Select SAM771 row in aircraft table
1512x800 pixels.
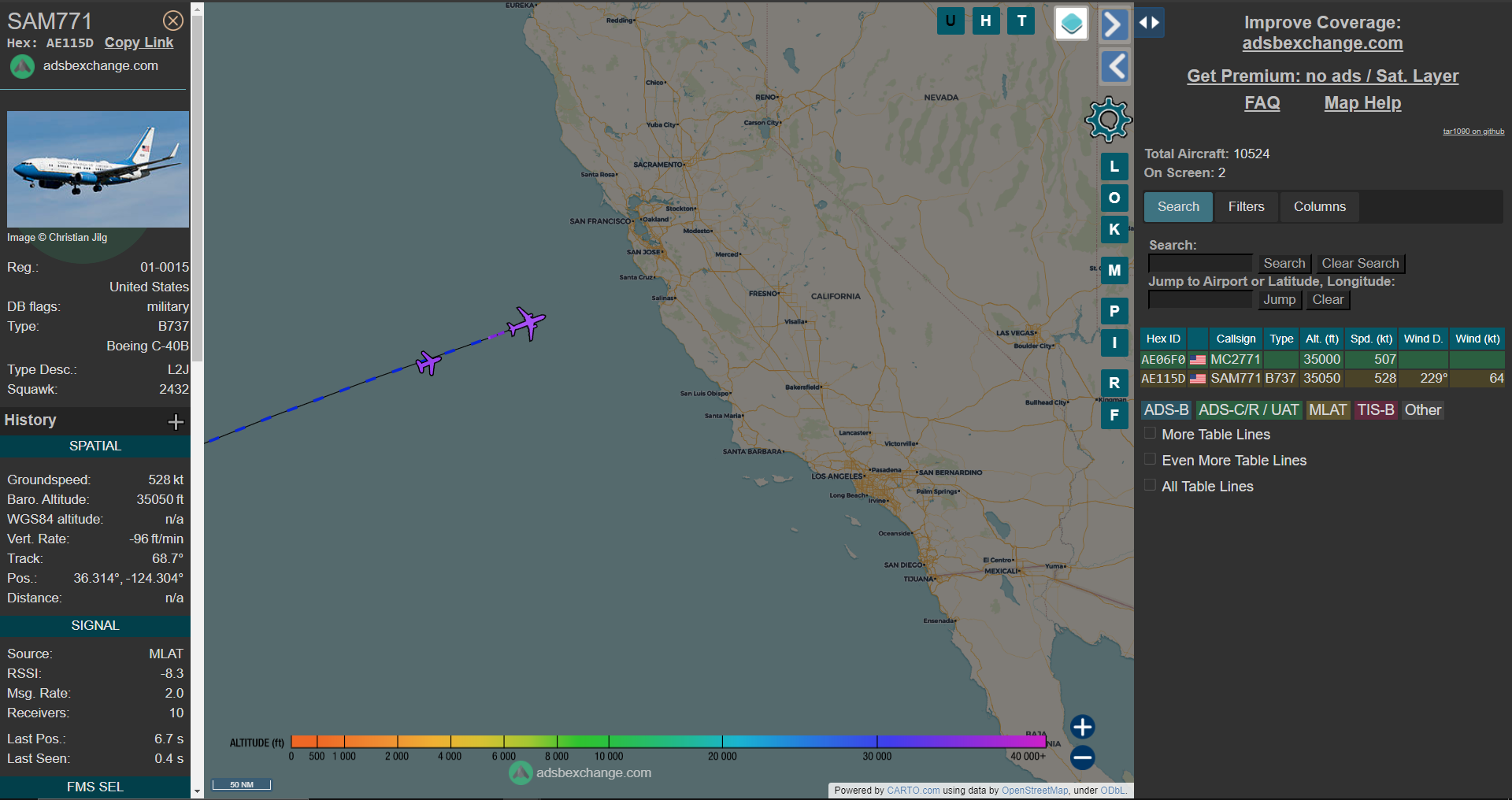tap(1322, 379)
